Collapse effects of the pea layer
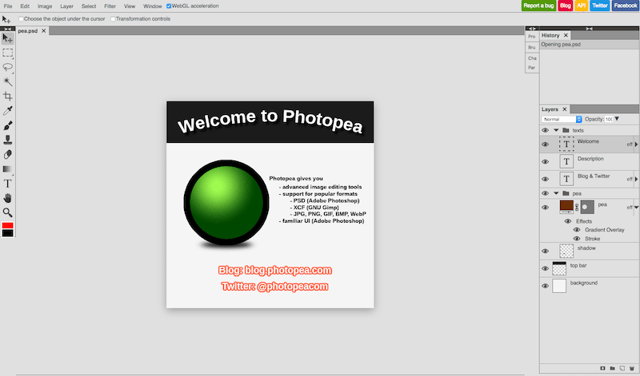Screen dimensions: 640x376 pyautogui.click(x=636, y=207)
